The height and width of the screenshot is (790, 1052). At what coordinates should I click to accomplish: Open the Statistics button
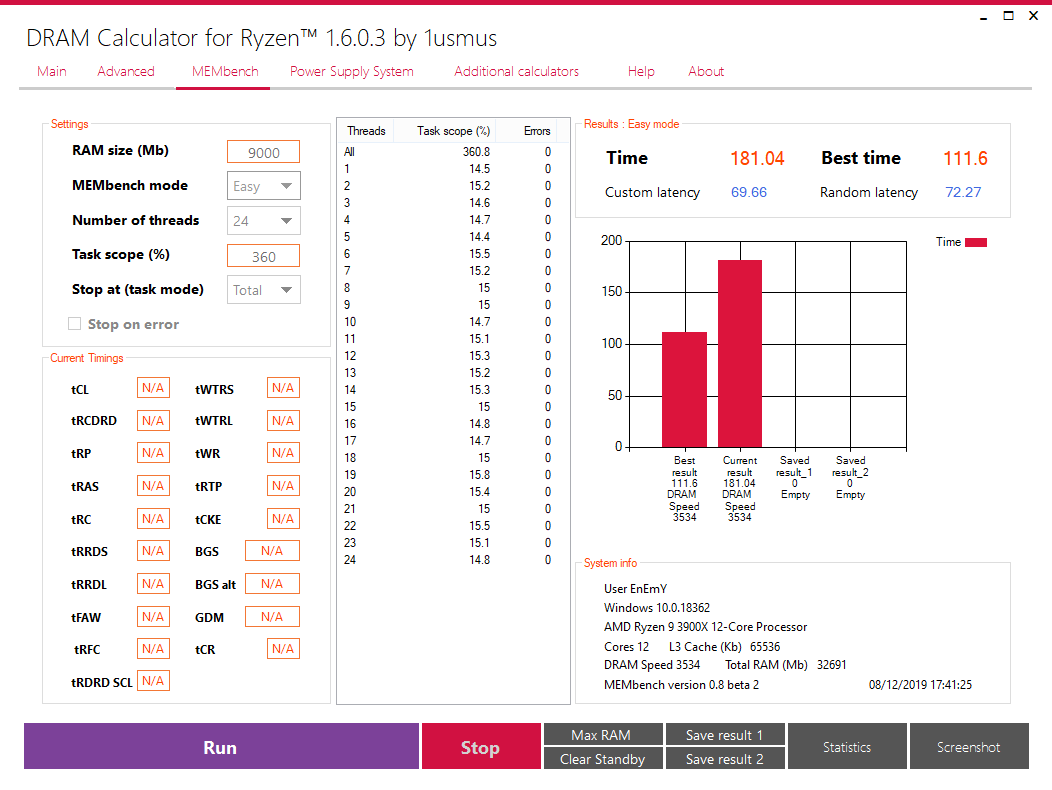[847, 746]
